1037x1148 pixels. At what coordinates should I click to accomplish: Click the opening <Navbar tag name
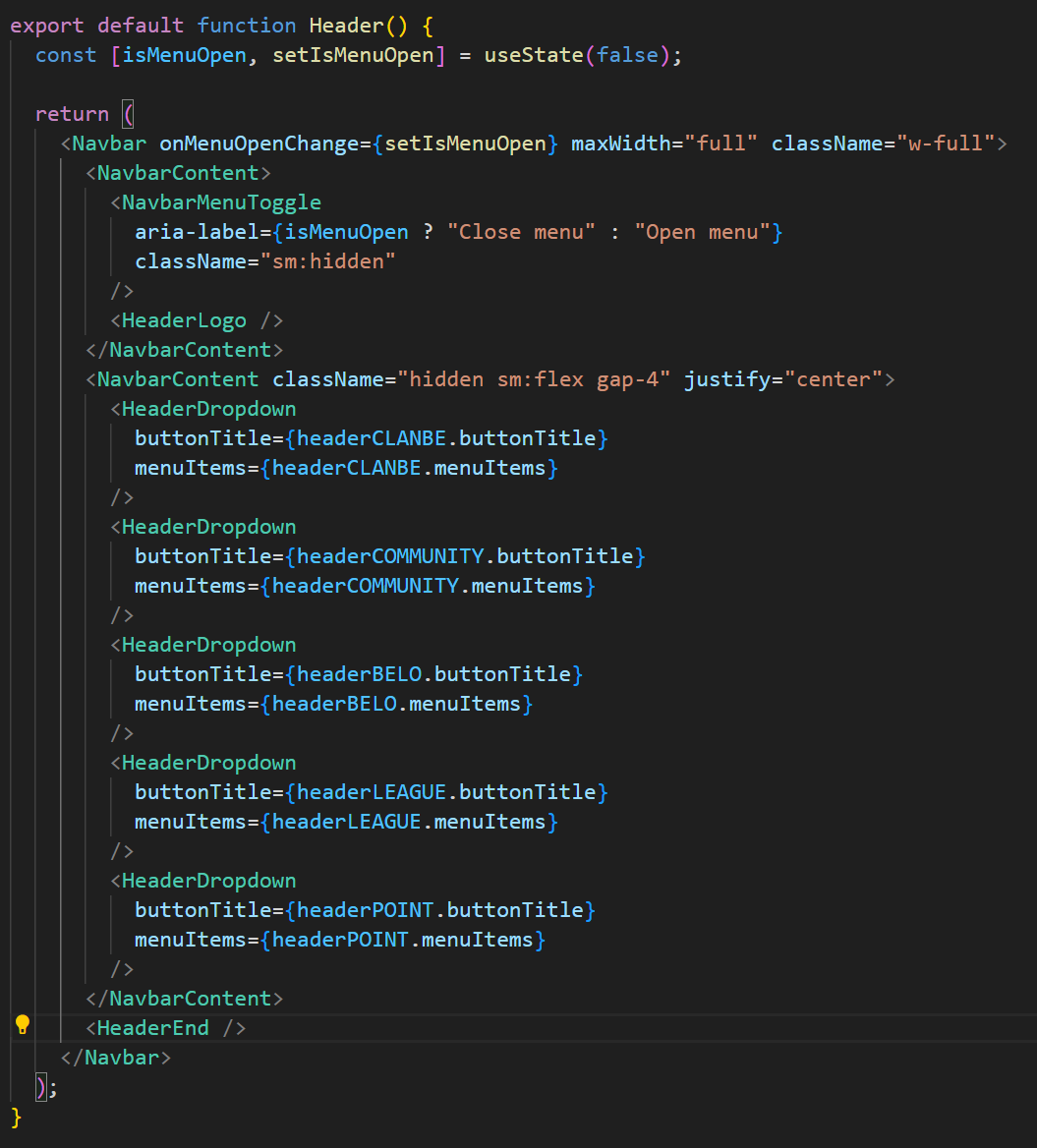(x=109, y=143)
